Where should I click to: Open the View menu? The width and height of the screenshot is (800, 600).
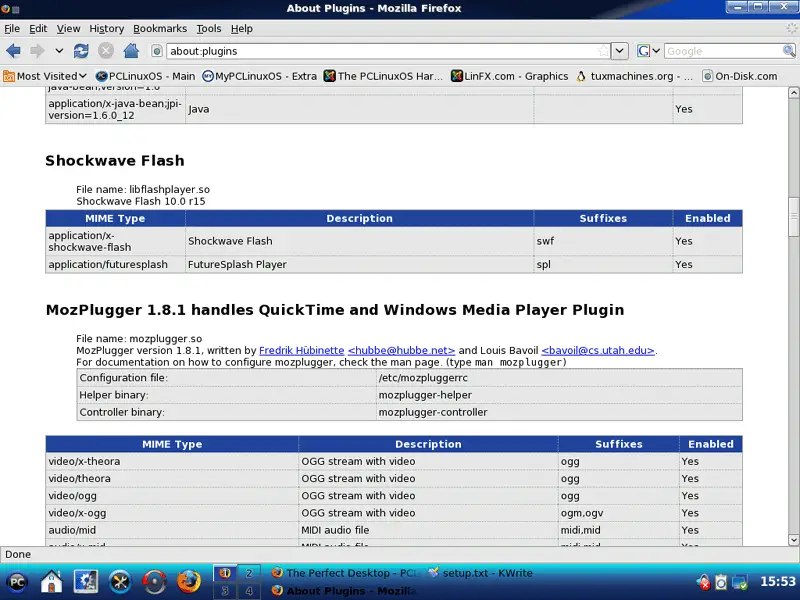click(x=68, y=29)
